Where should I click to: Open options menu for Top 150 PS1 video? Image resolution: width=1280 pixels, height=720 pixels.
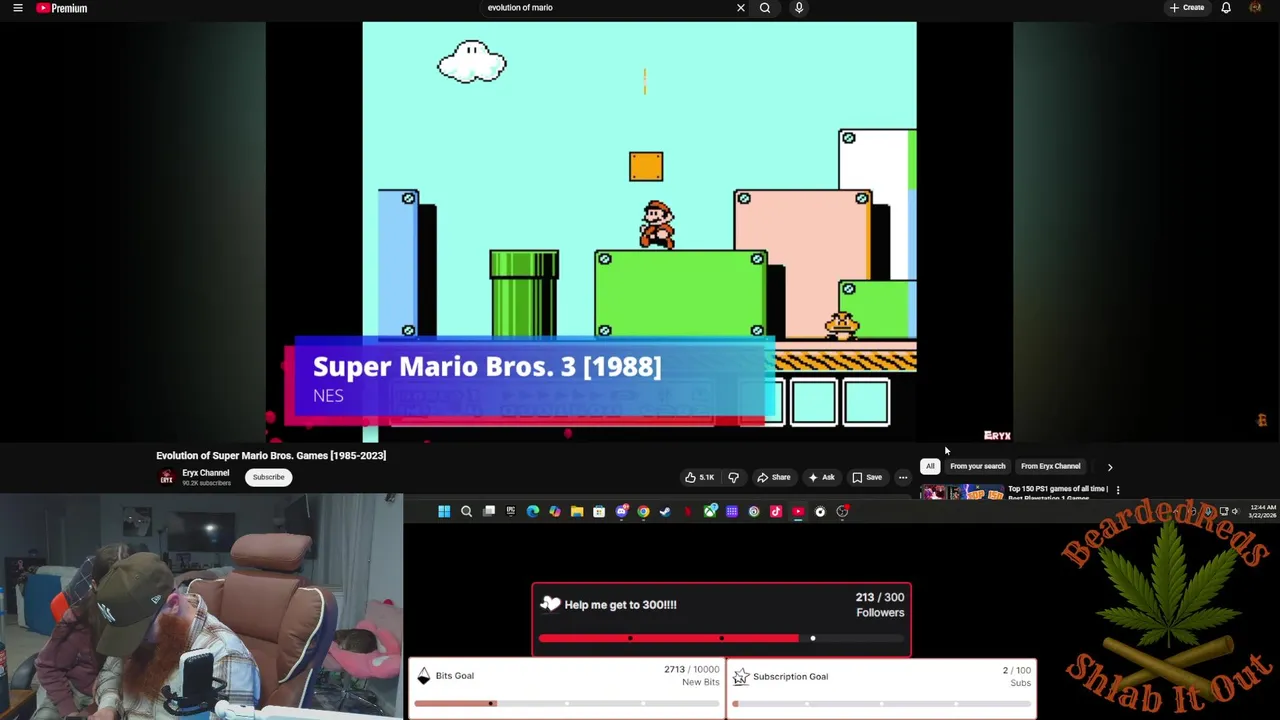pyautogui.click(x=1118, y=490)
